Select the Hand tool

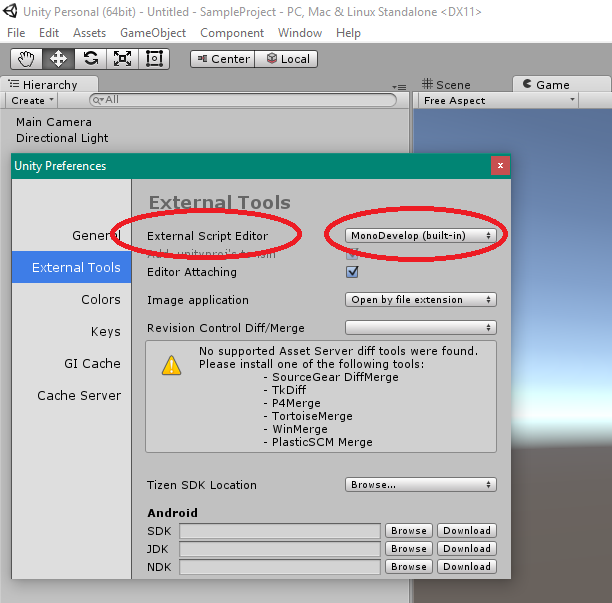(x=26, y=59)
